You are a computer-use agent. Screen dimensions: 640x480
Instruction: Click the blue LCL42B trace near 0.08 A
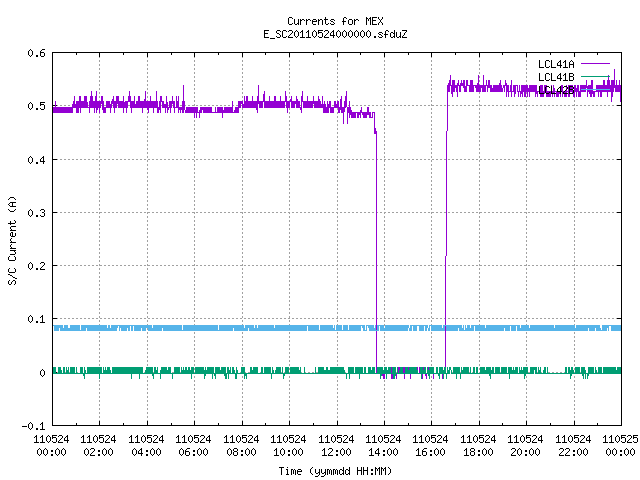(x=337, y=328)
